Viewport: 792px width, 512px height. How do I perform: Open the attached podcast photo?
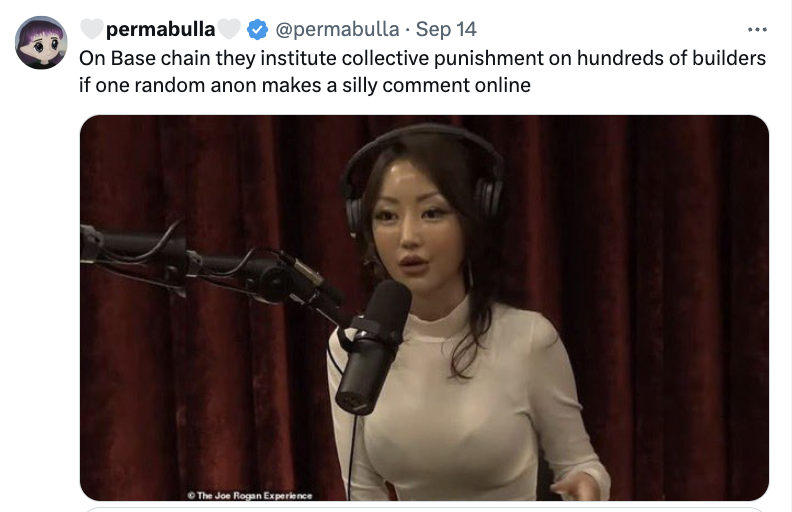424,308
